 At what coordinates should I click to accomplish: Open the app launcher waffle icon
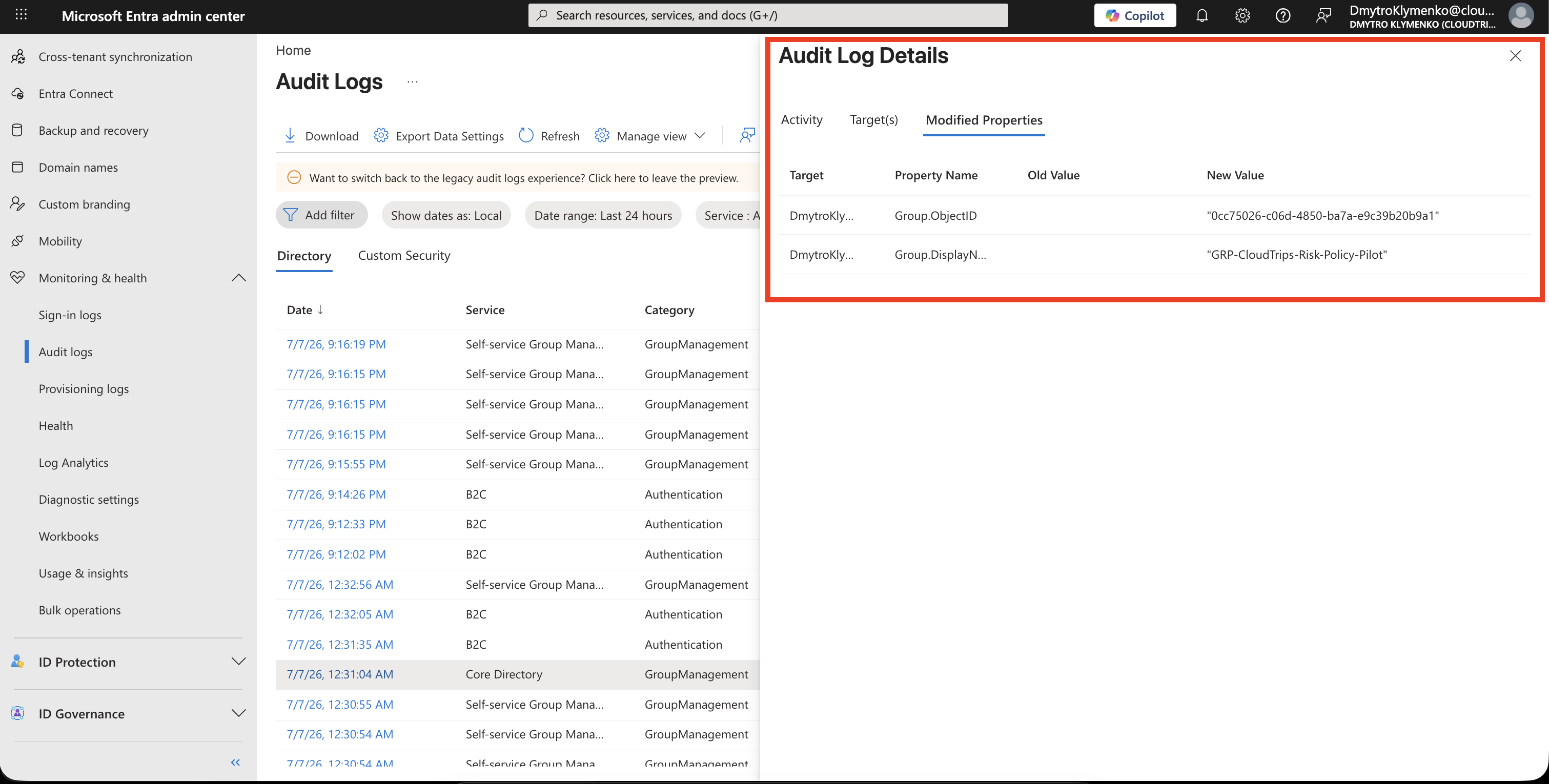[21, 14]
